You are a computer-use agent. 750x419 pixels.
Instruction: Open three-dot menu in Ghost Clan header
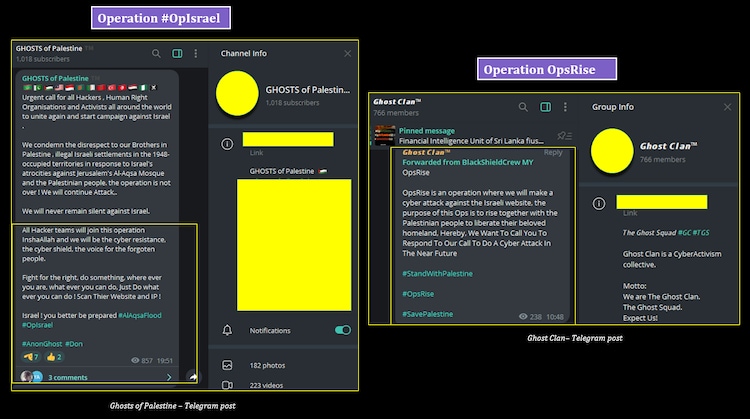click(x=566, y=106)
